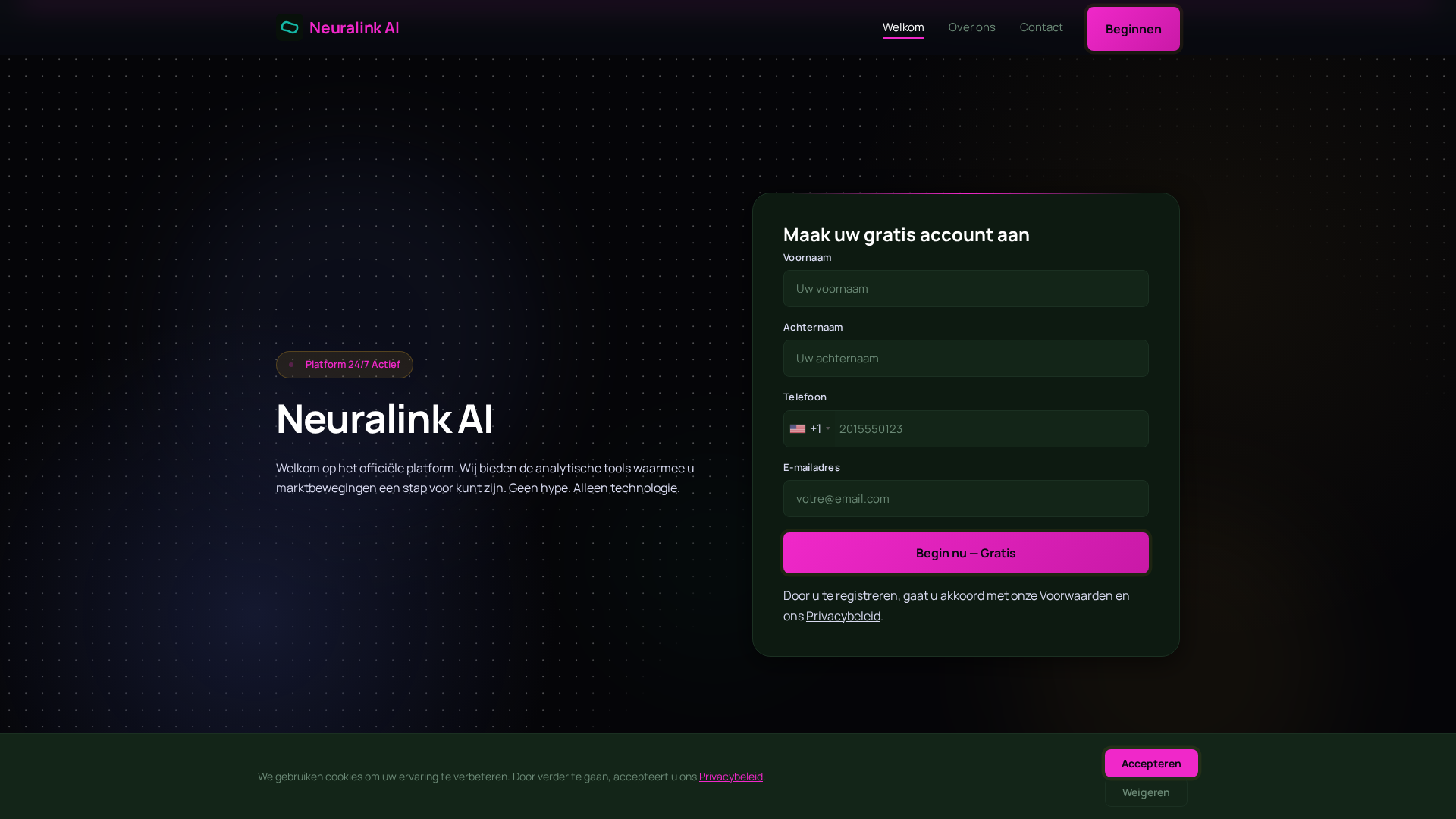Click the Beginnen header button
Viewport: 1456px width, 819px height.
[1133, 29]
